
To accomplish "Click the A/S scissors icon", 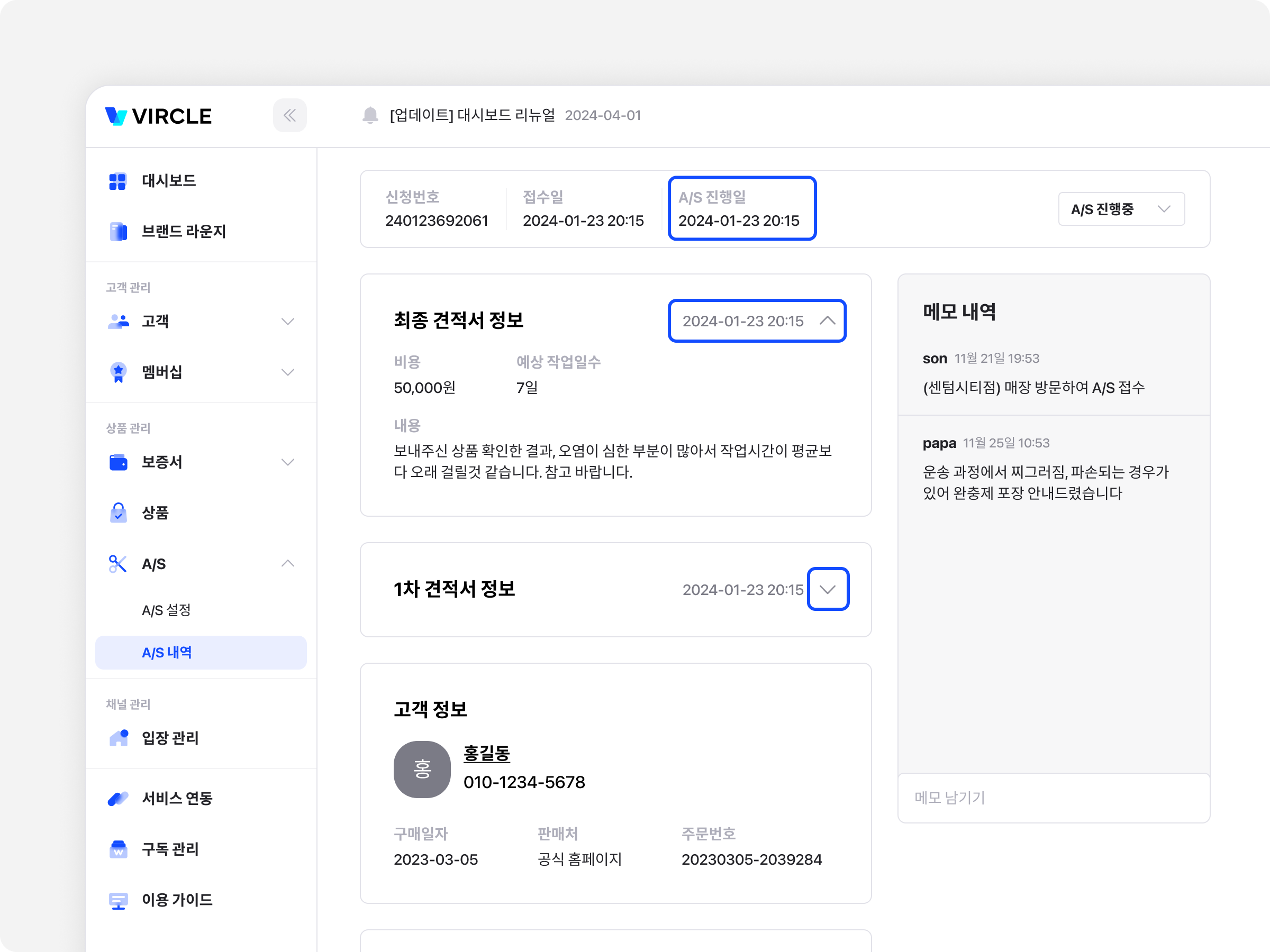I will [117, 564].
